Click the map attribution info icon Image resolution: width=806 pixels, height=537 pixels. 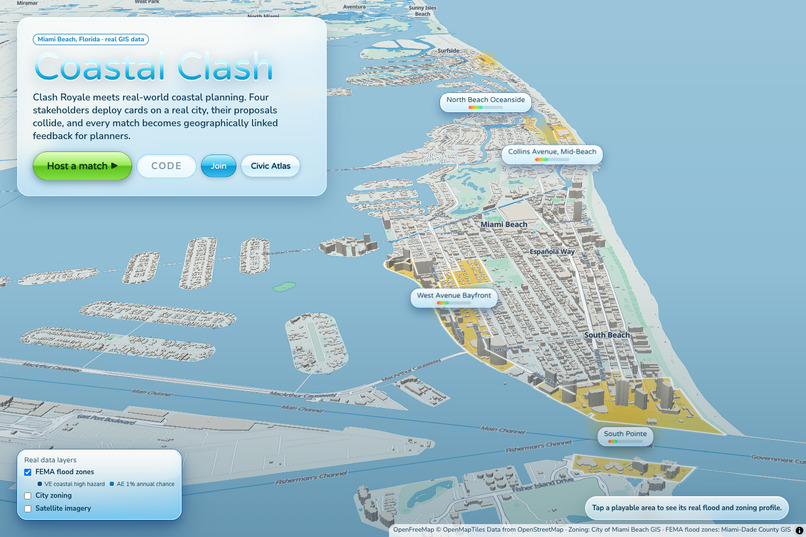(x=799, y=530)
